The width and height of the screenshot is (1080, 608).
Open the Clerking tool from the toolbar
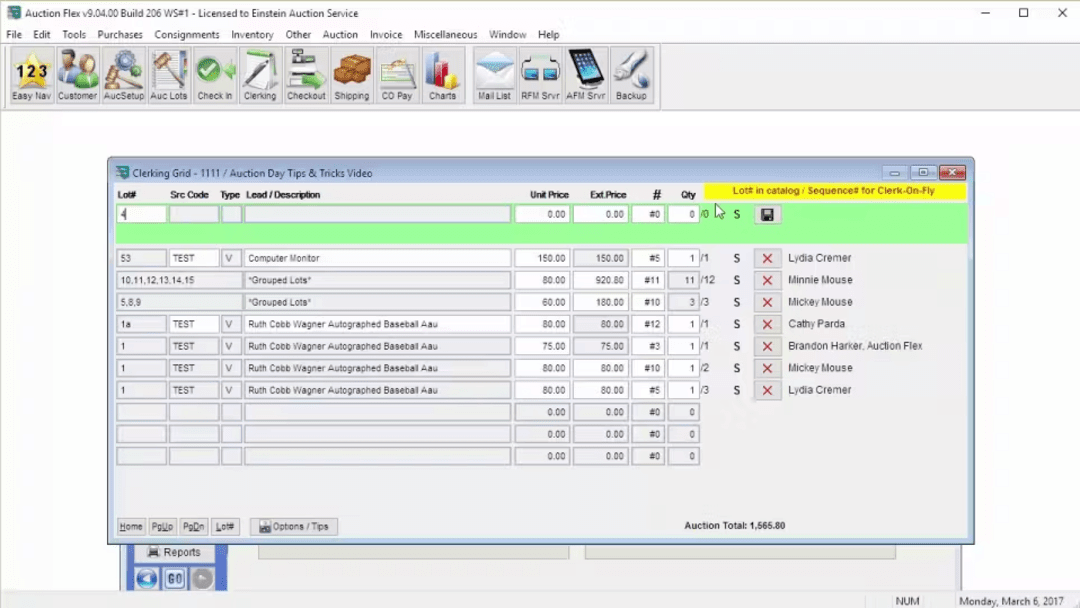(x=259, y=75)
